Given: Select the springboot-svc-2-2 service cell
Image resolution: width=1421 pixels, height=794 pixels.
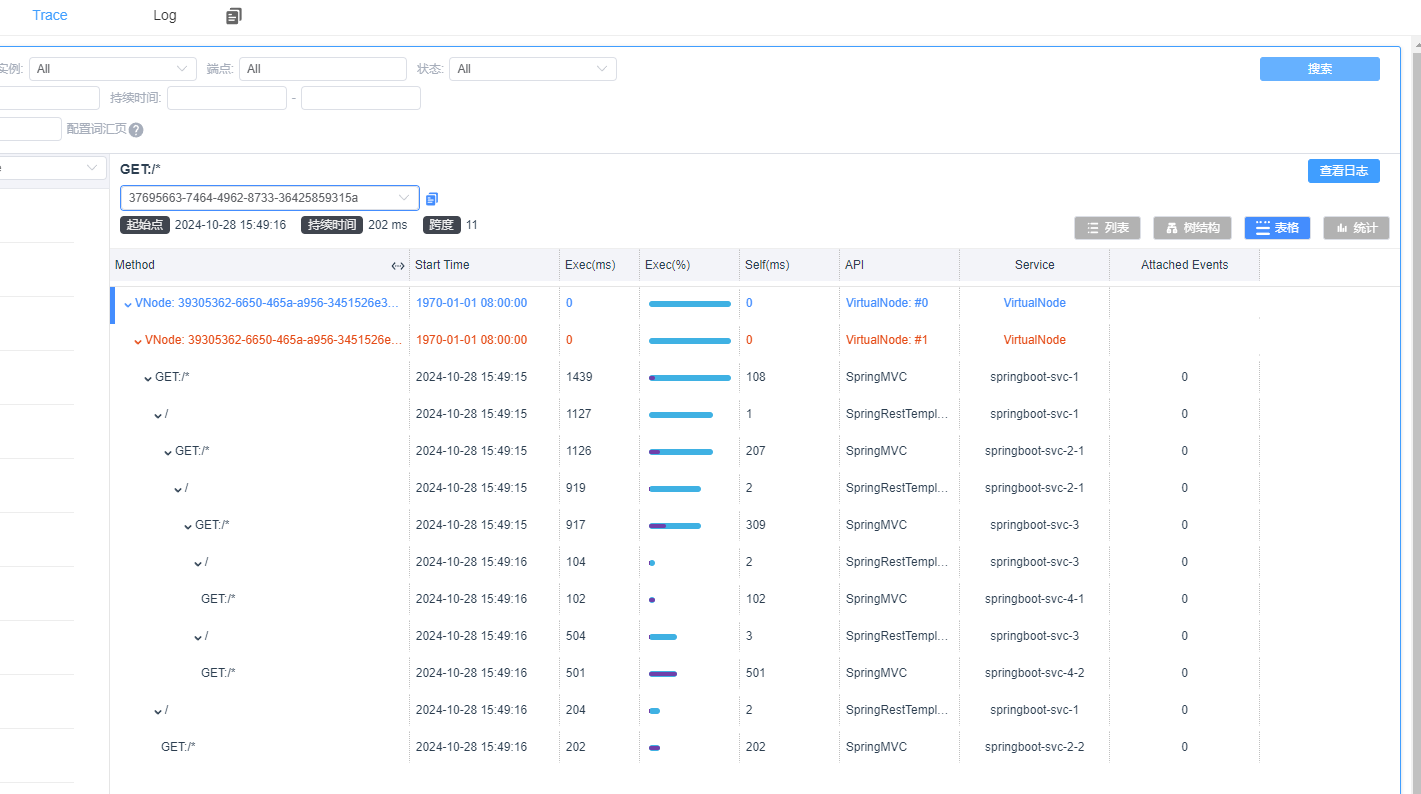Looking at the screenshot, I should click(x=1035, y=747).
